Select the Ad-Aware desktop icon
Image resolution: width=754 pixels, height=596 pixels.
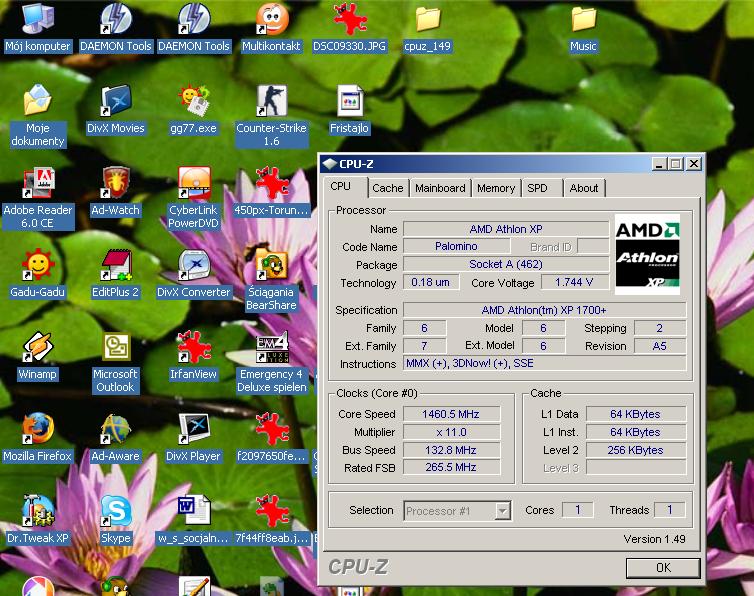pos(116,429)
